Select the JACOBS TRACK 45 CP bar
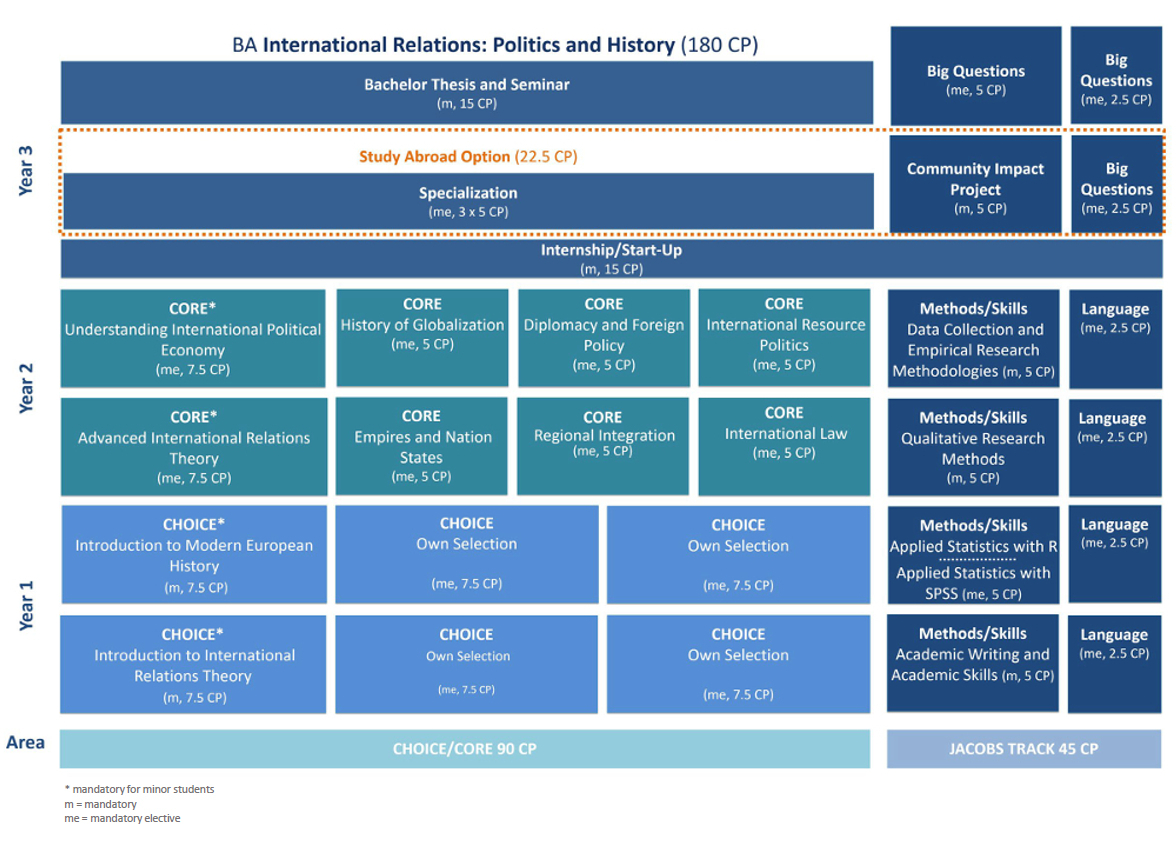The height and width of the screenshot is (843, 1176). (1023, 749)
